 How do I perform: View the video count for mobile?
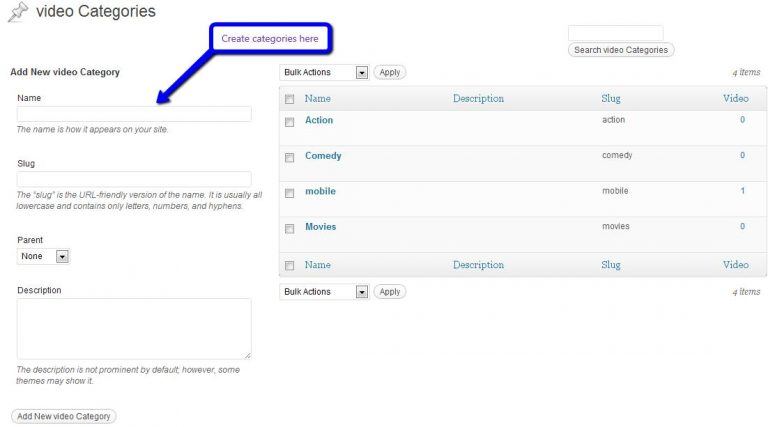pyautogui.click(x=742, y=191)
